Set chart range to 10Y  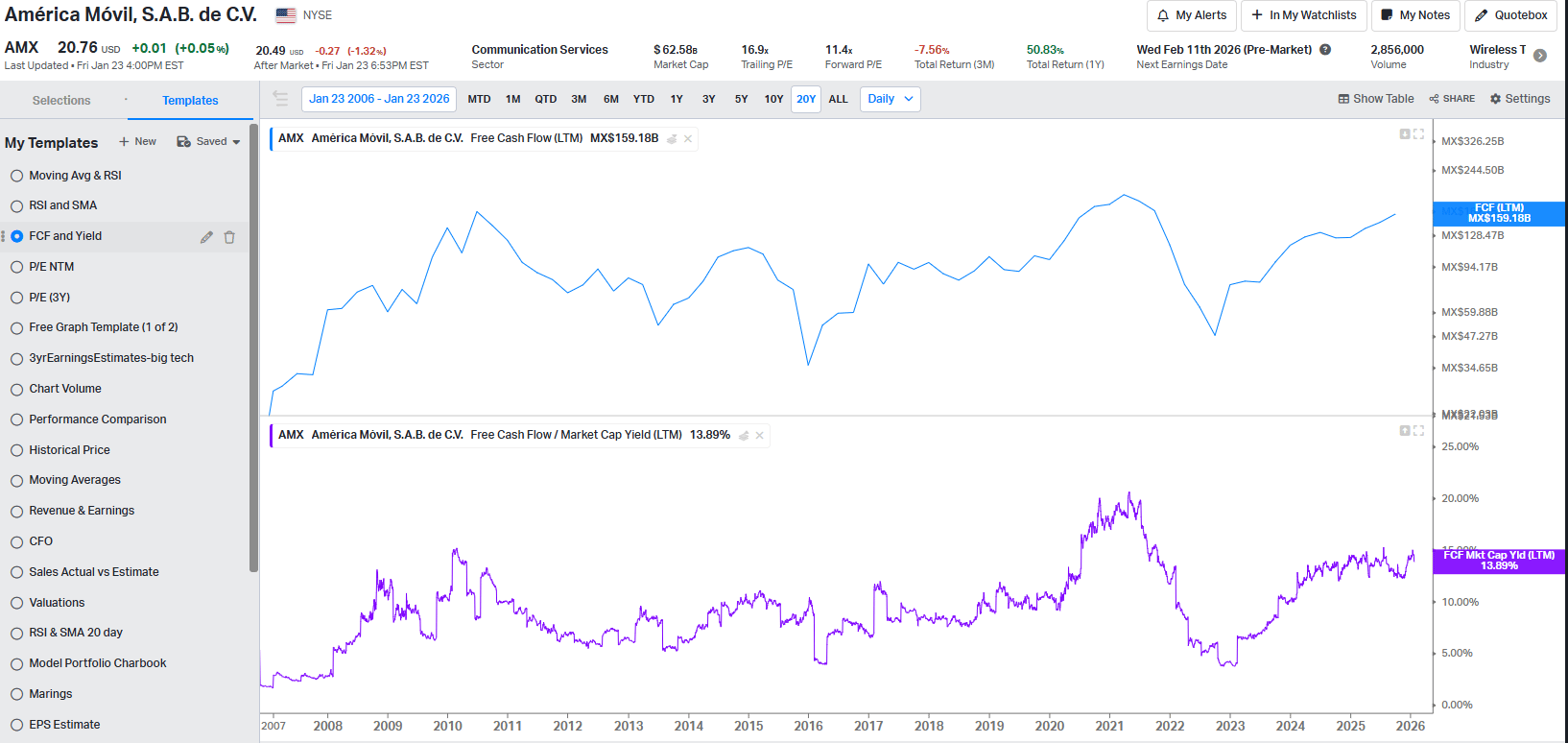pyautogui.click(x=774, y=99)
